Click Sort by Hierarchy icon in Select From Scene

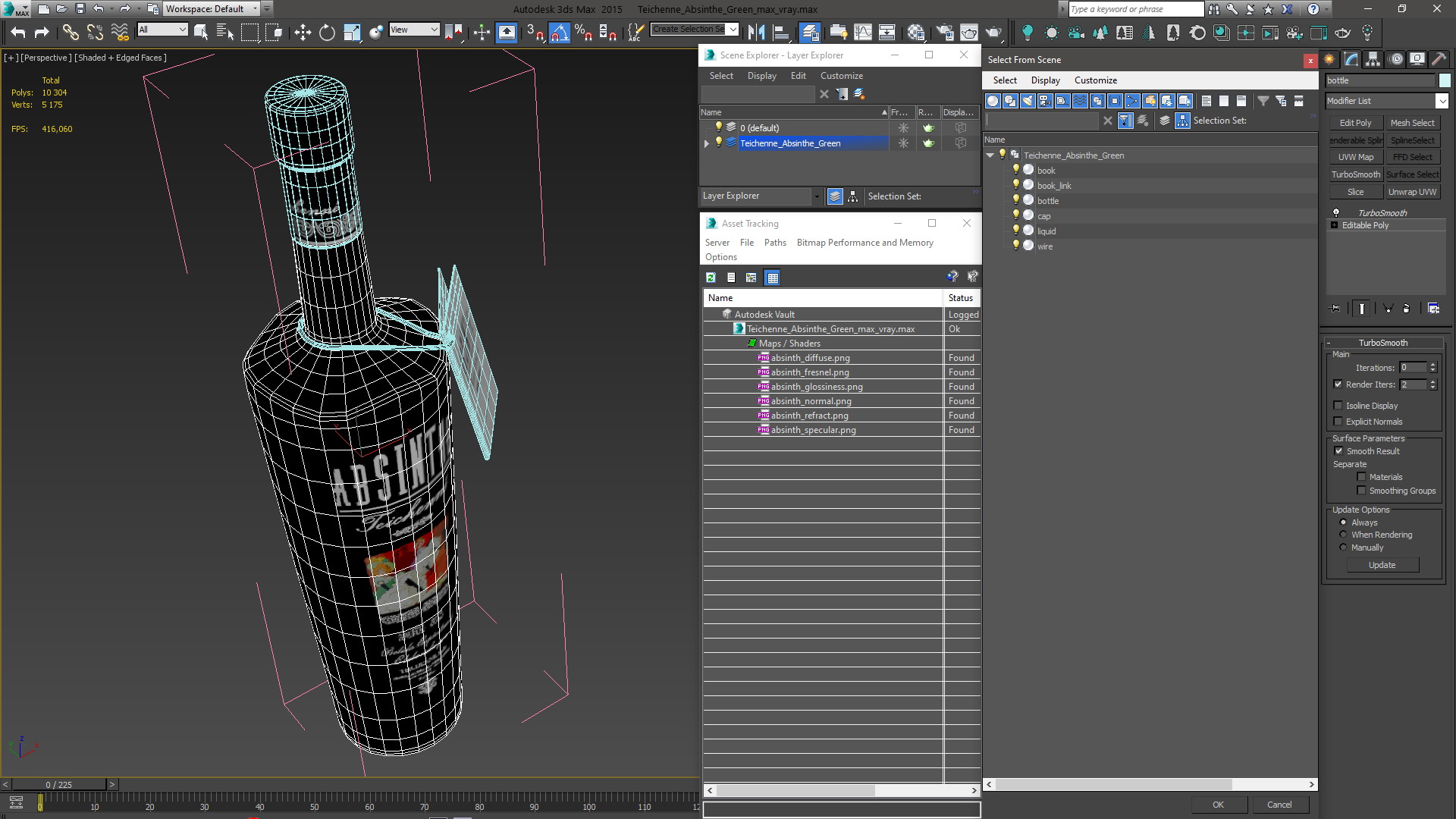coord(1182,121)
